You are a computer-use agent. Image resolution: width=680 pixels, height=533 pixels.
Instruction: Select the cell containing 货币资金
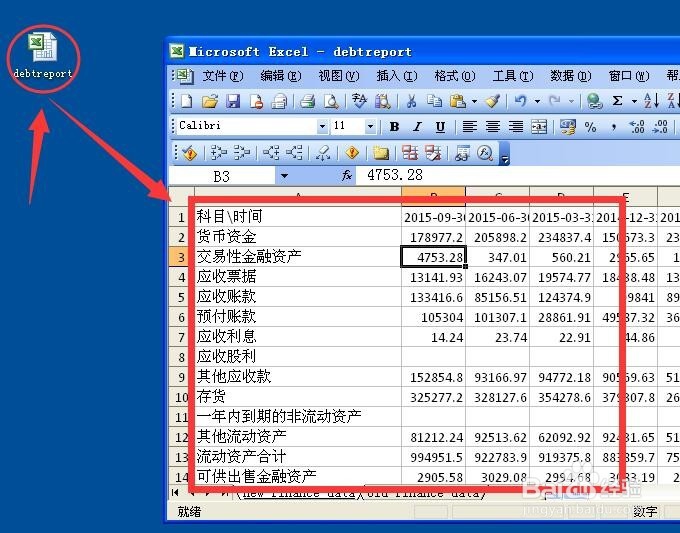(298, 237)
